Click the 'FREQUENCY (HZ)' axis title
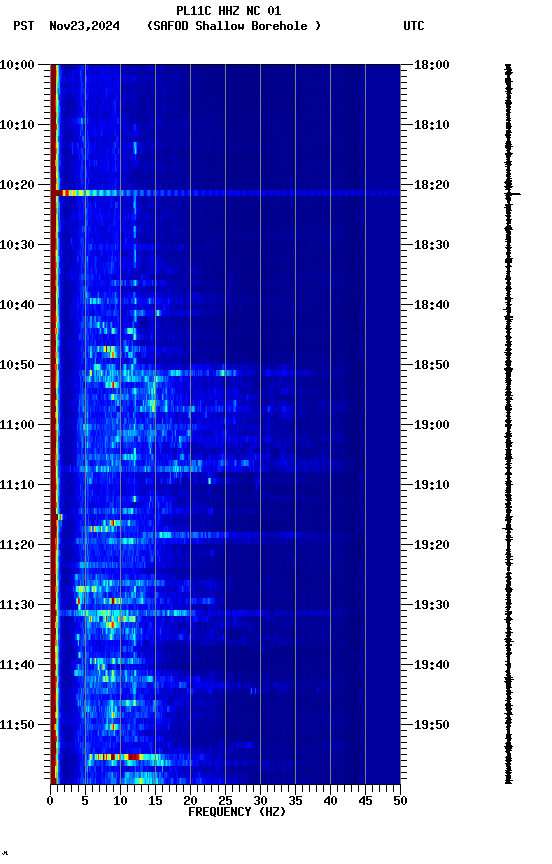 point(237,813)
